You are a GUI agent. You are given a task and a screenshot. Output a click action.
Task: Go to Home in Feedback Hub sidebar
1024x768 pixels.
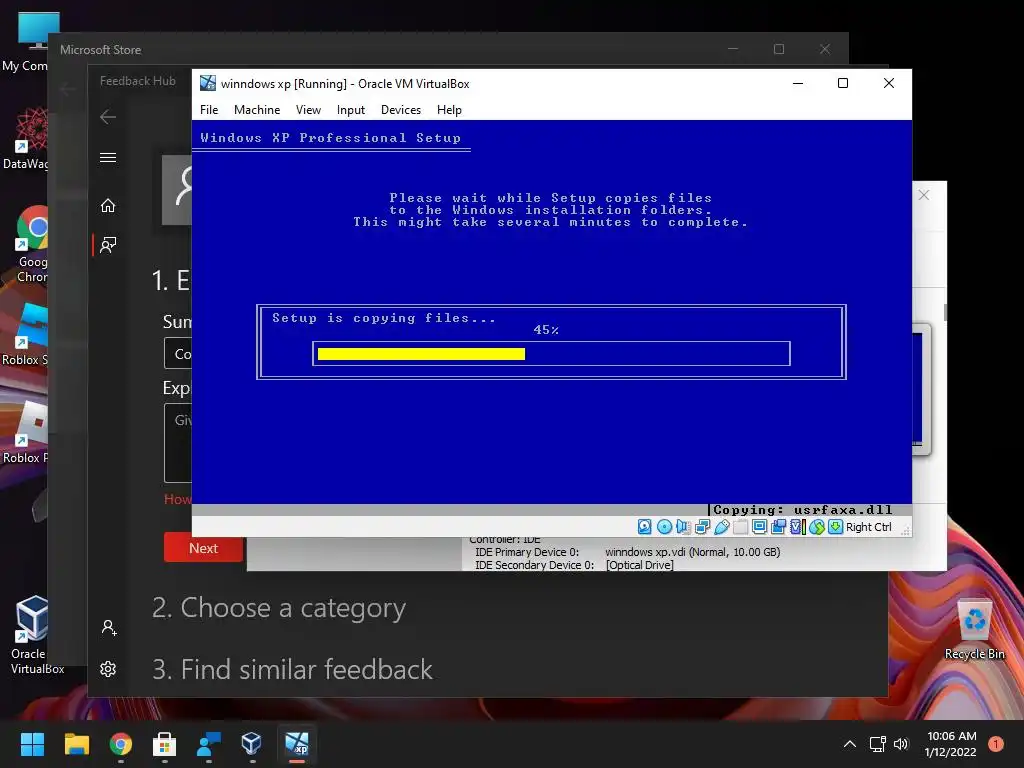(x=108, y=206)
